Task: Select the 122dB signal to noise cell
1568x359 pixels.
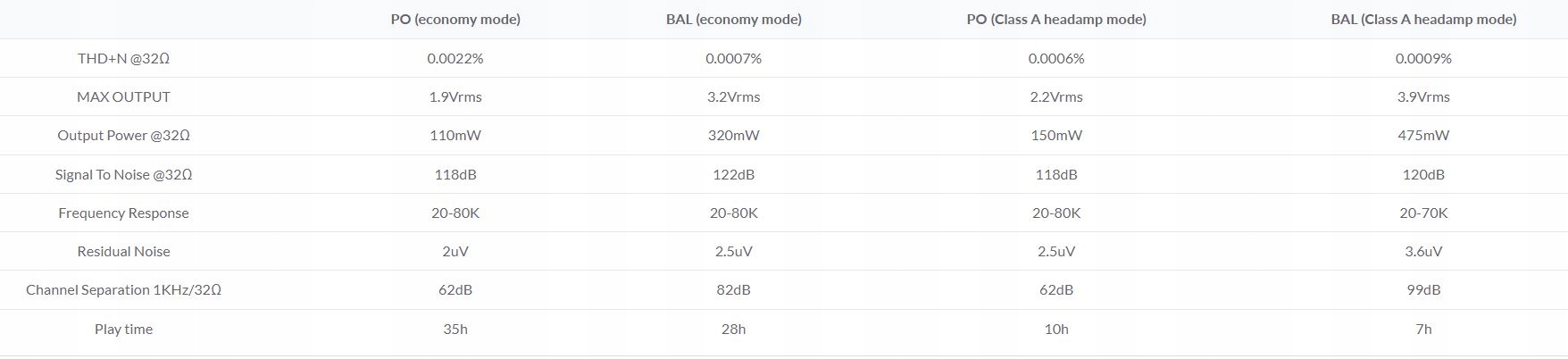Action: click(x=733, y=174)
